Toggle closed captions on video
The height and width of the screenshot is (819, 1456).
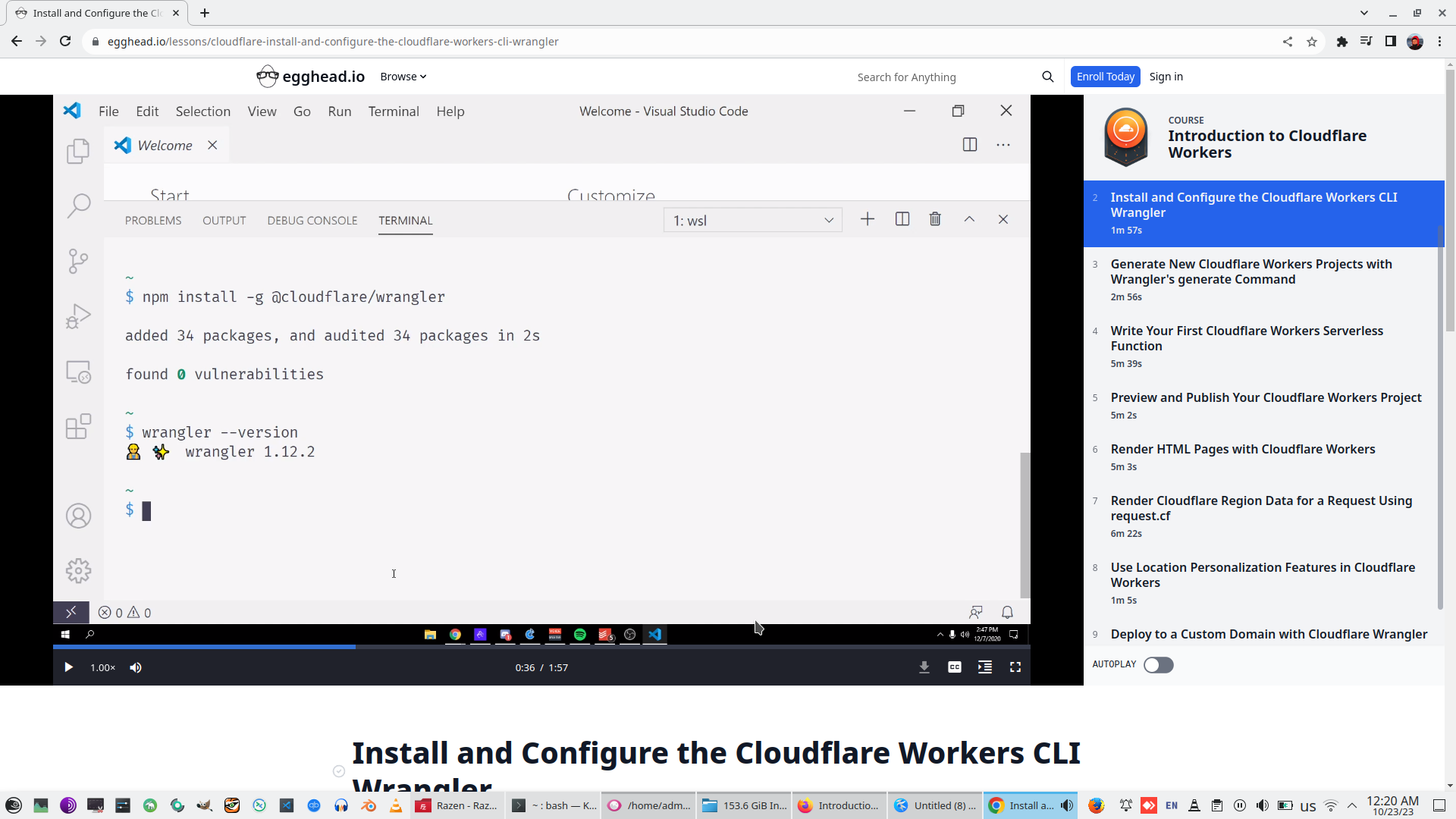click(x=954, y=667)
